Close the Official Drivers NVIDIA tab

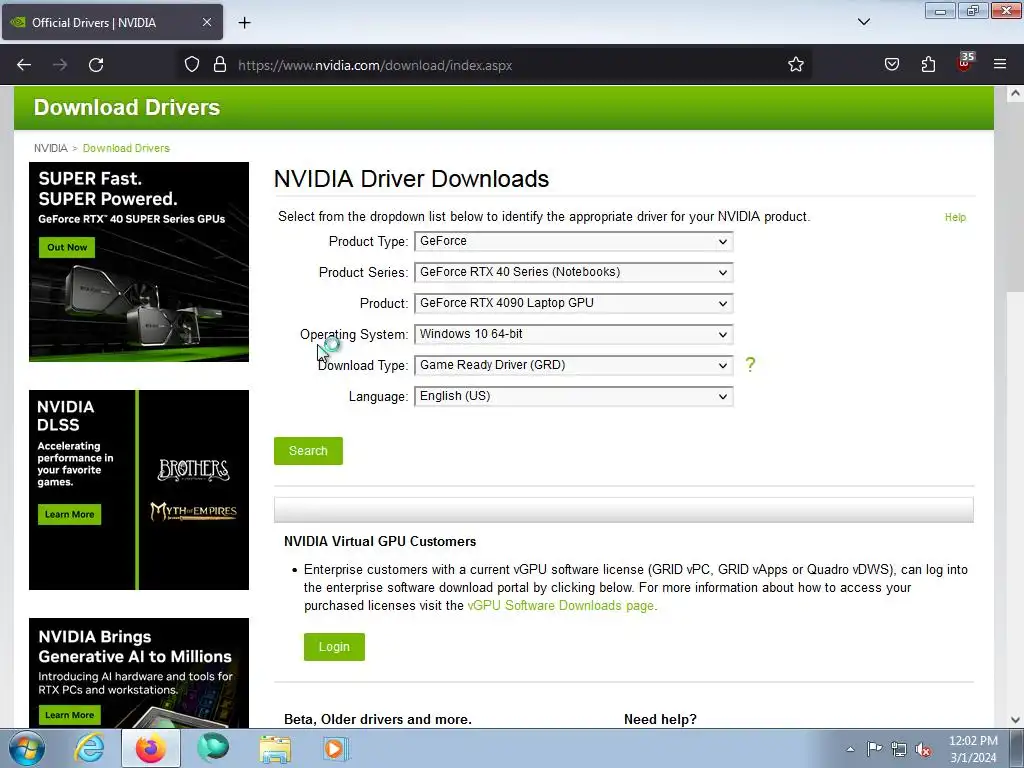tap(206, 22)
